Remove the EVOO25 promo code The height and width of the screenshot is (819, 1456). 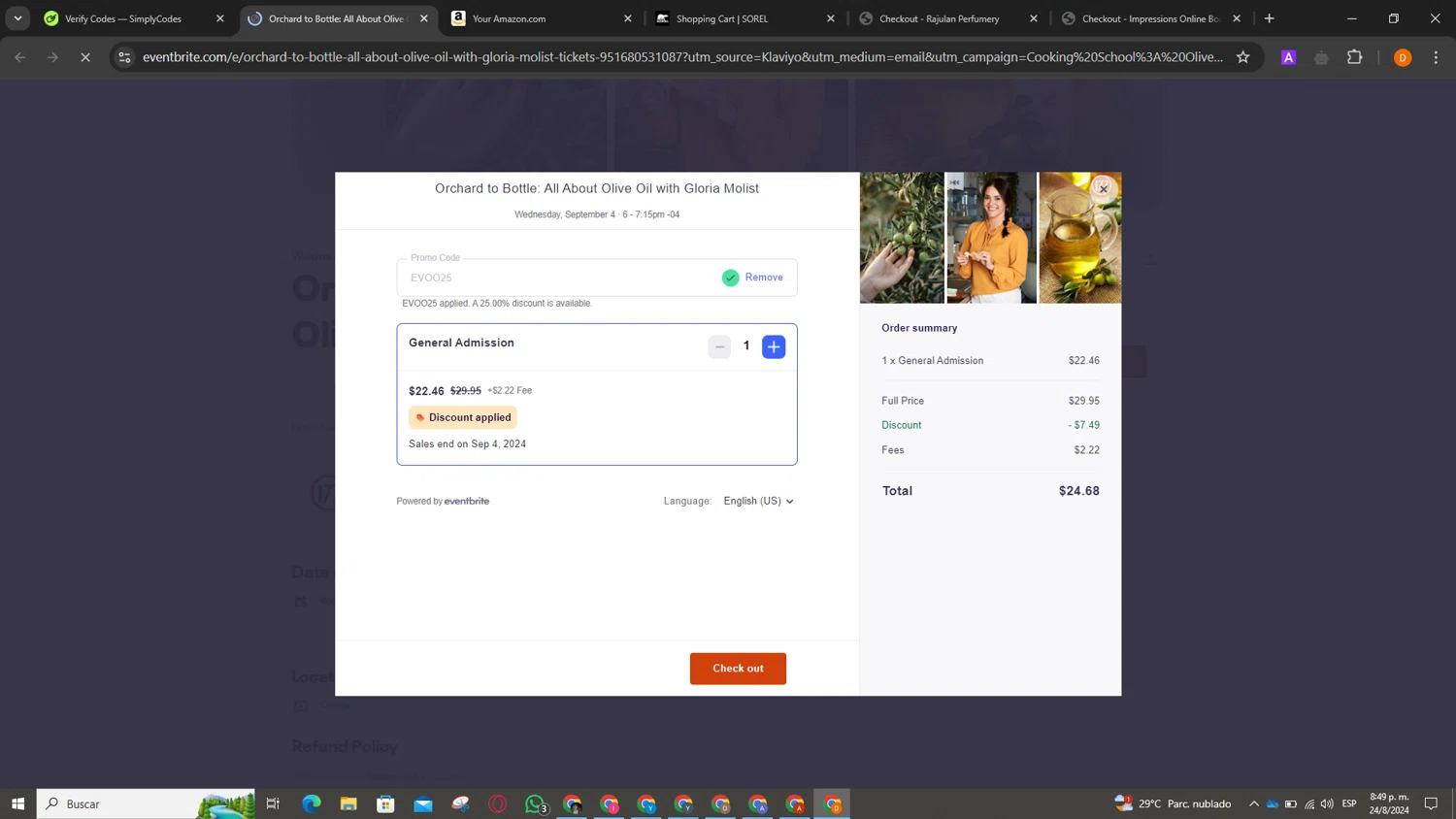tap(764, 278)
